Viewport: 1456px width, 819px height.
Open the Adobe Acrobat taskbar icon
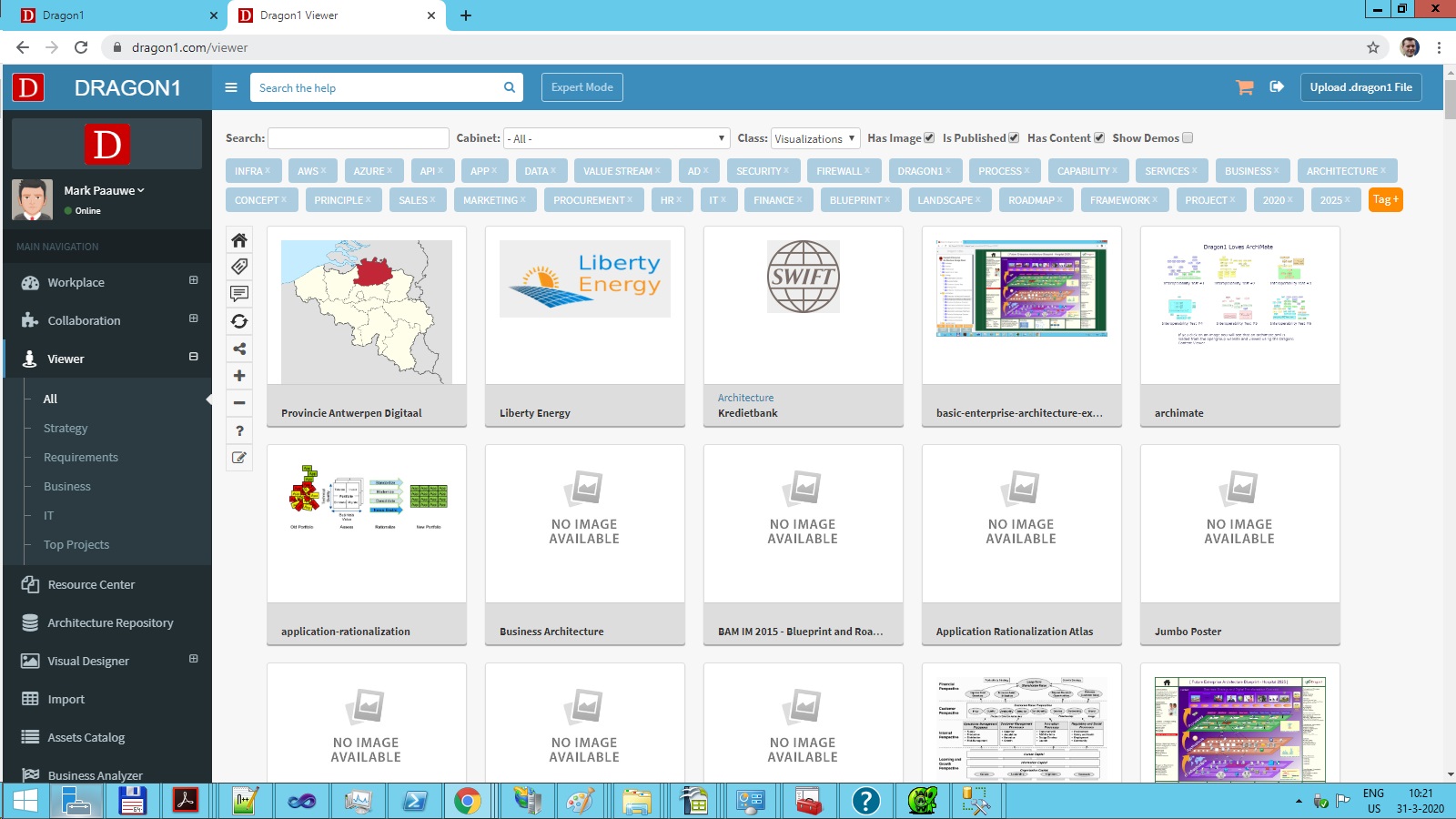pos(186,801)
